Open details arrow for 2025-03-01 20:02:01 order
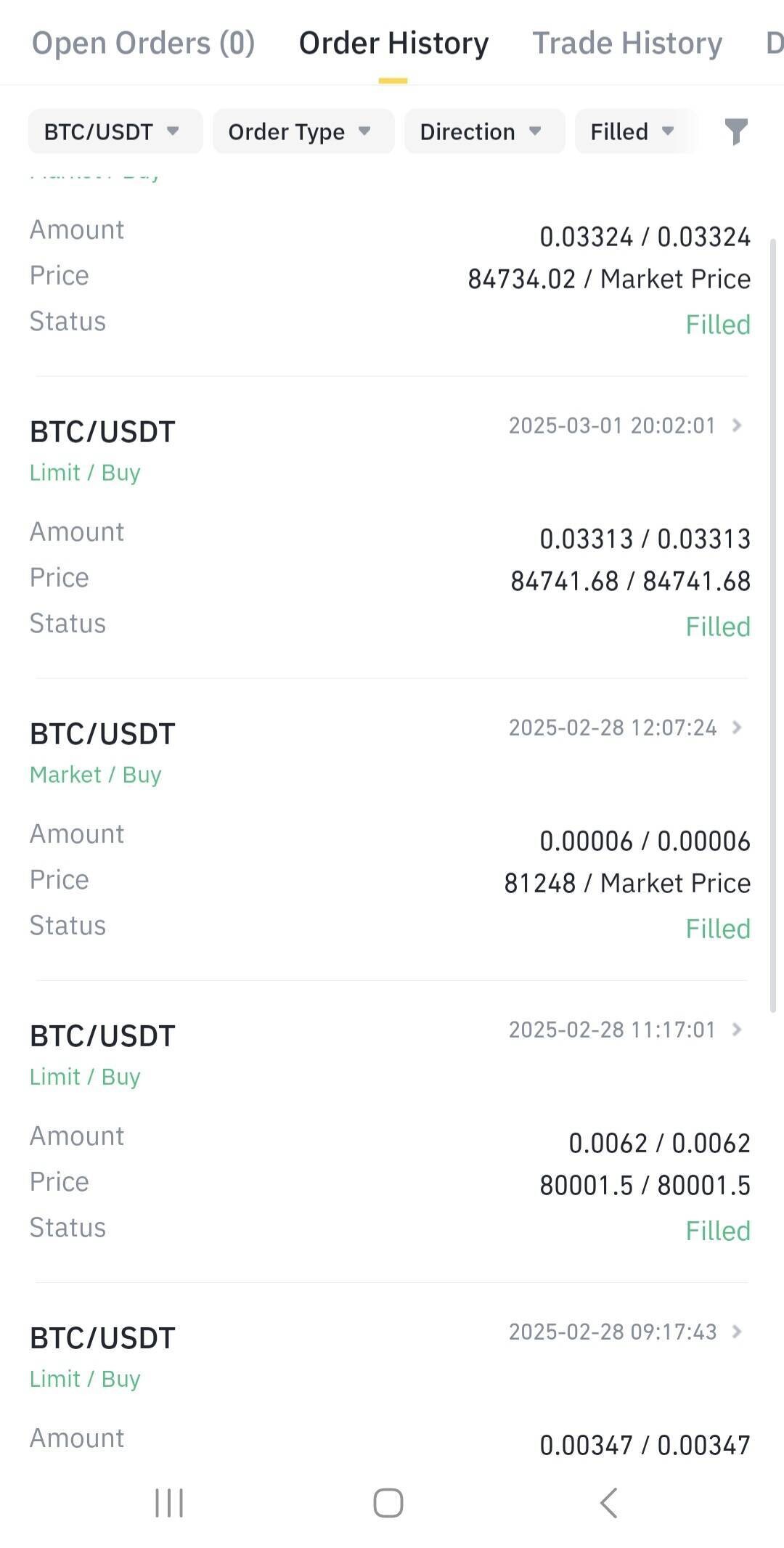 pyautogui.click(x=737, y=425)
